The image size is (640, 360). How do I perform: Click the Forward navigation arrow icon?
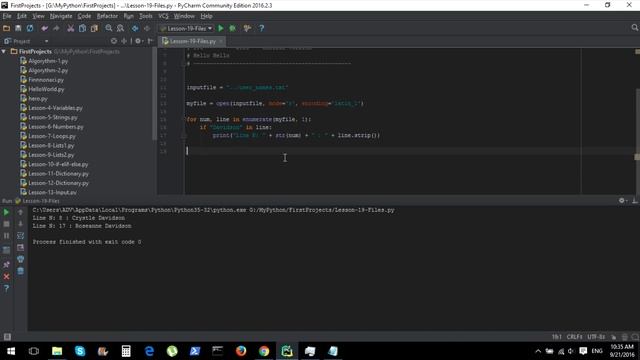pos(147,28)
